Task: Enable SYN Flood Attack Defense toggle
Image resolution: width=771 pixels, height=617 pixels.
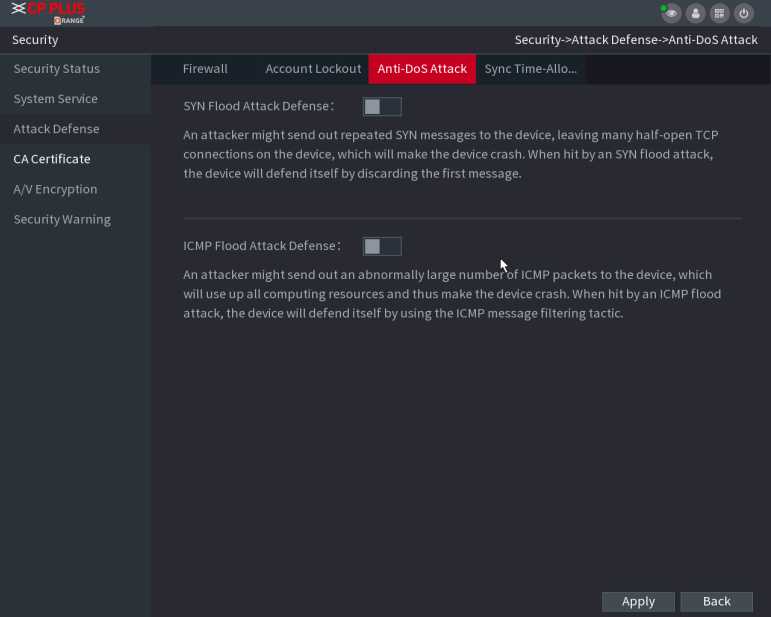Action: [x=381, y=106]
